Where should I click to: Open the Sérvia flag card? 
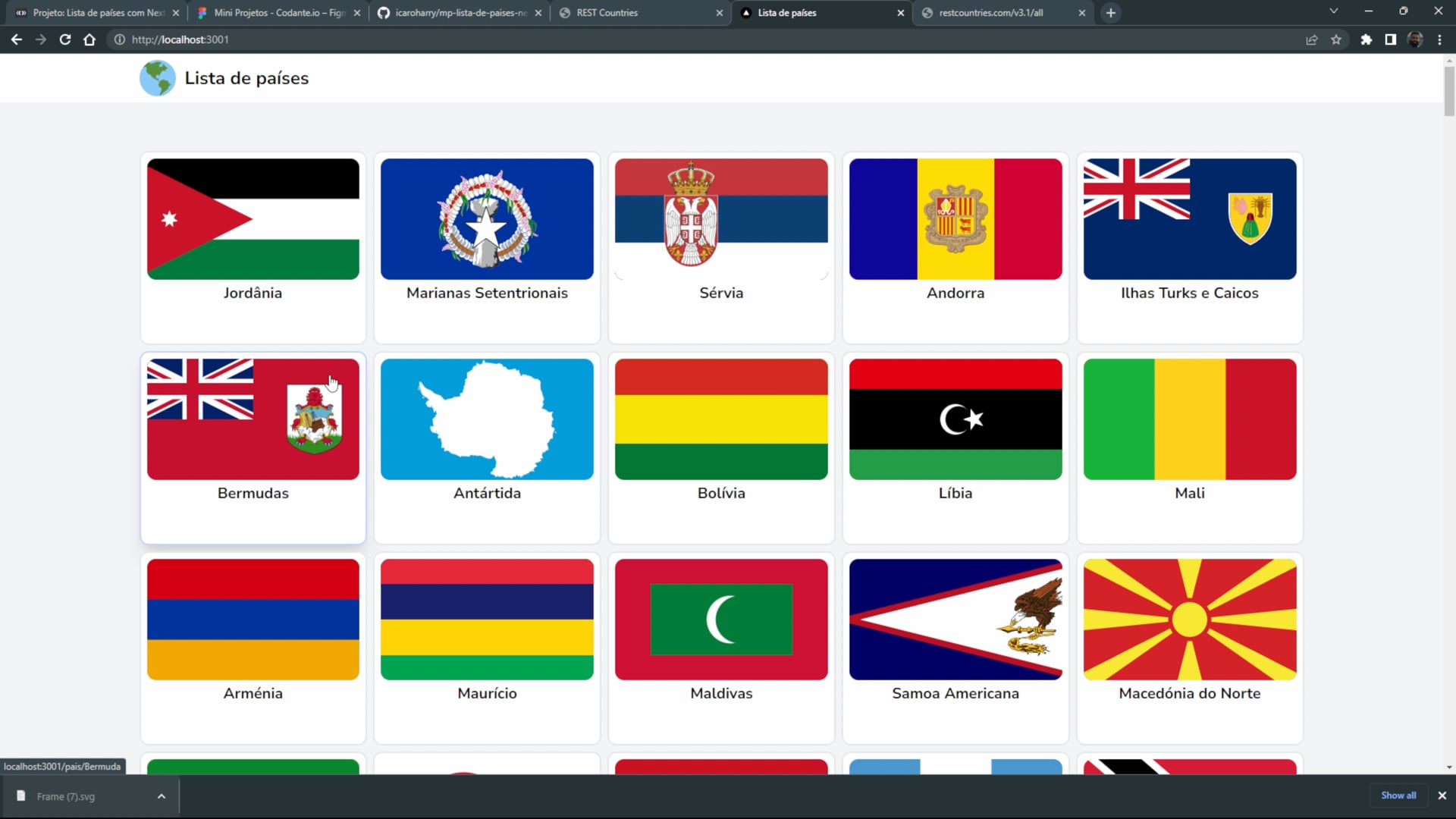tap(721, 248)
